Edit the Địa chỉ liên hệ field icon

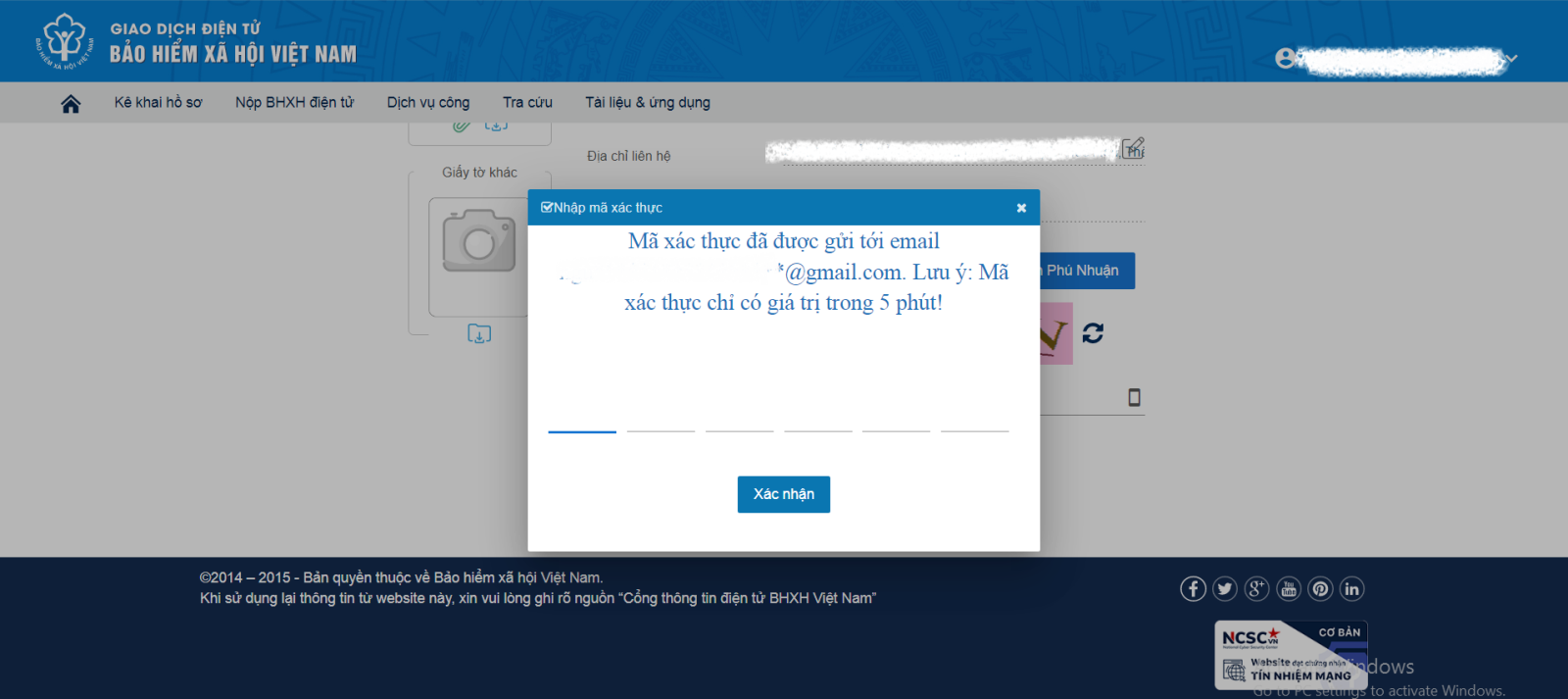[1133, 148]
